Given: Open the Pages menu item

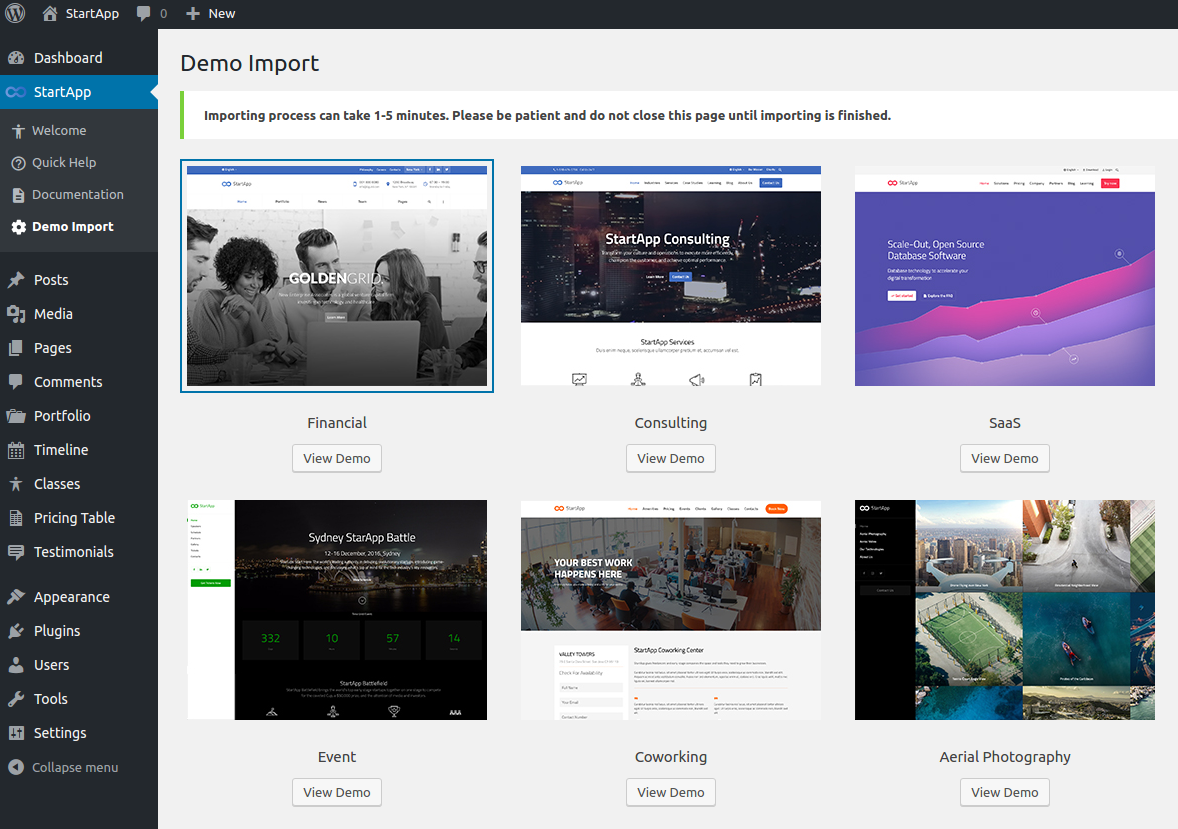Looking at the screenshot, I should [79, 348].
